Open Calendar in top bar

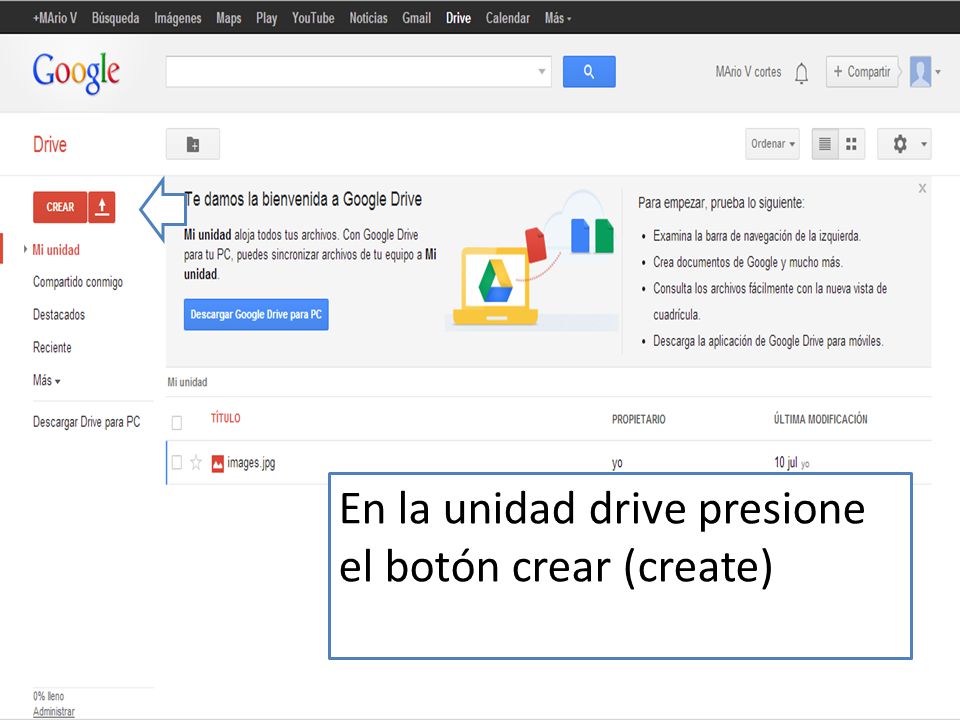(x=508, y=18)
